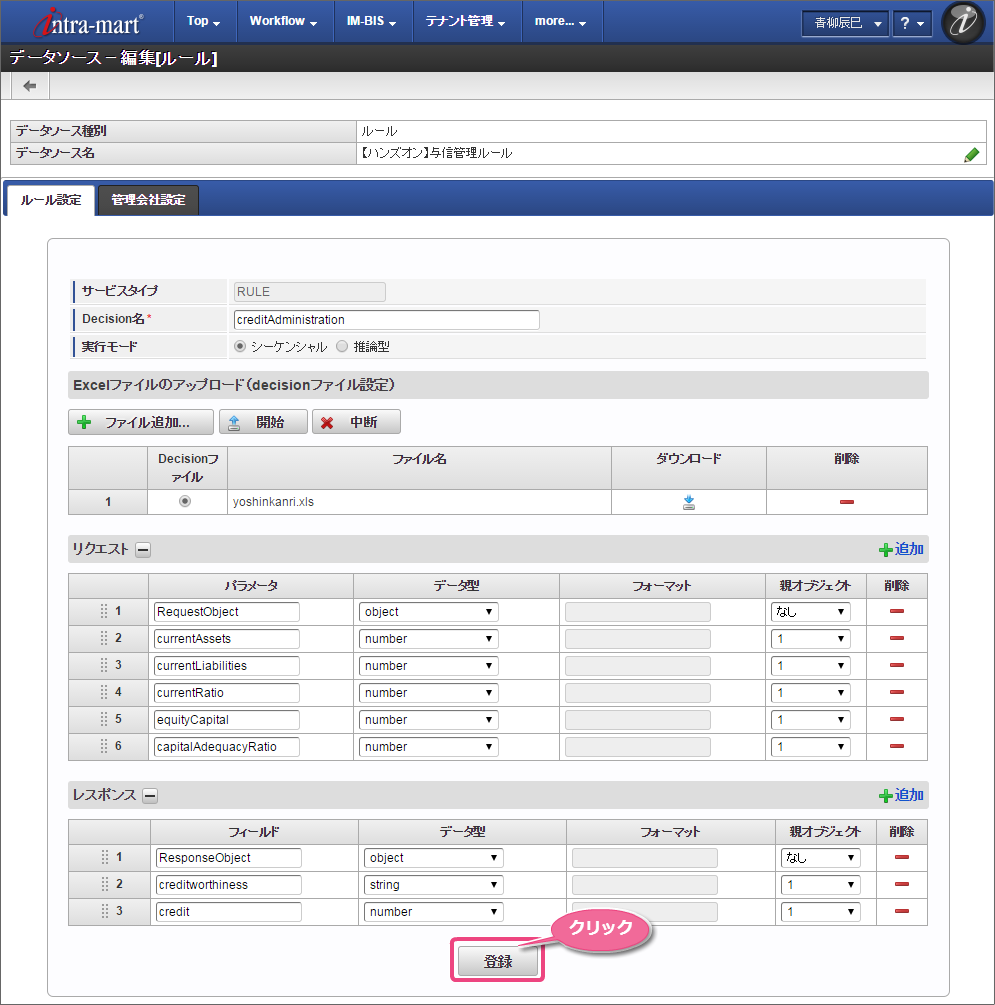
Task: Click ファイル追加... button
Action: pos(141,422)
